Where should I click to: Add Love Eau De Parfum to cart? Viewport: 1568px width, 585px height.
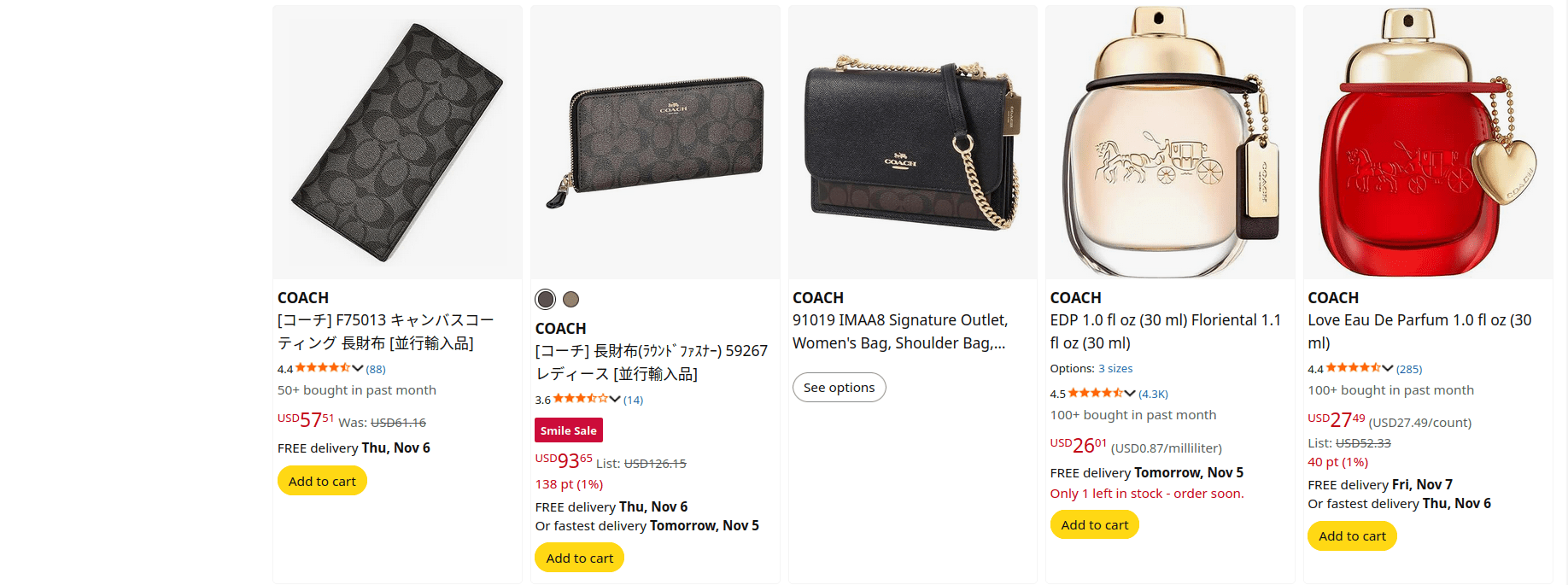1352,535
